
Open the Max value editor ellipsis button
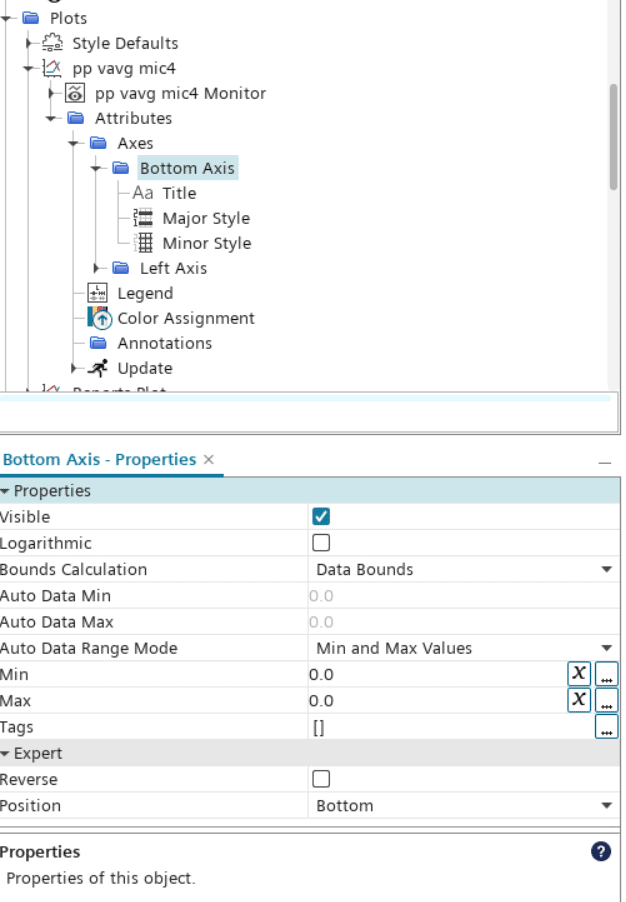tap(606, 700)
